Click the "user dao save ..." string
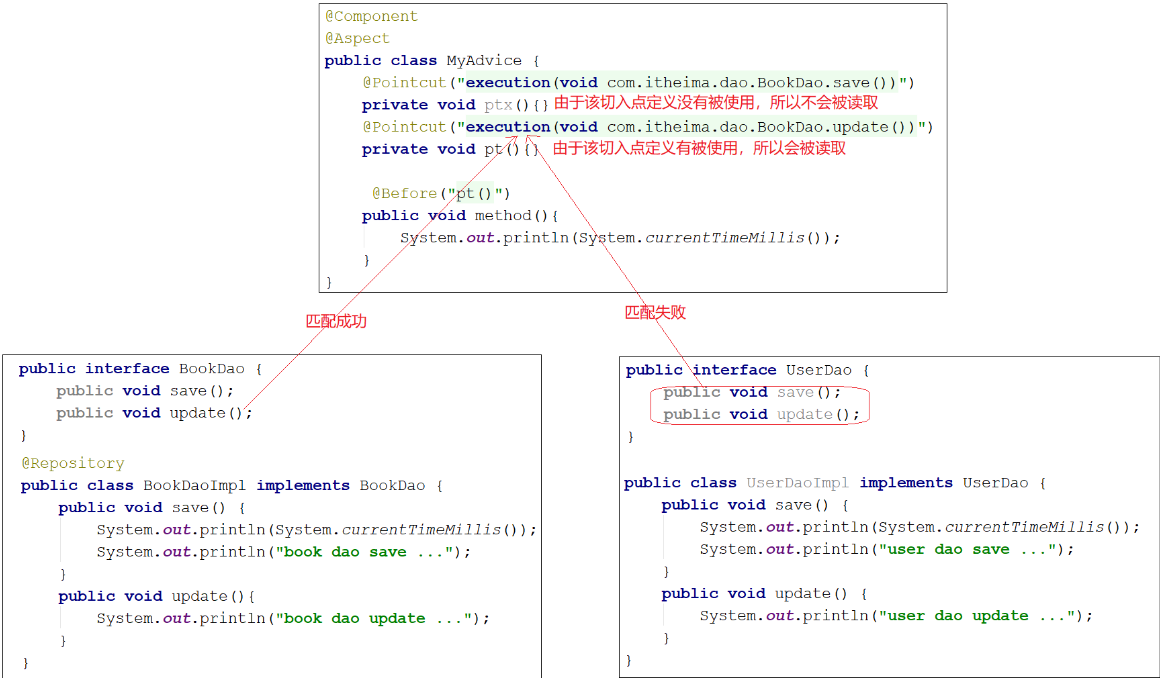Image resolution: width=1160 pixels, height=678 pixels. point(972,549)
